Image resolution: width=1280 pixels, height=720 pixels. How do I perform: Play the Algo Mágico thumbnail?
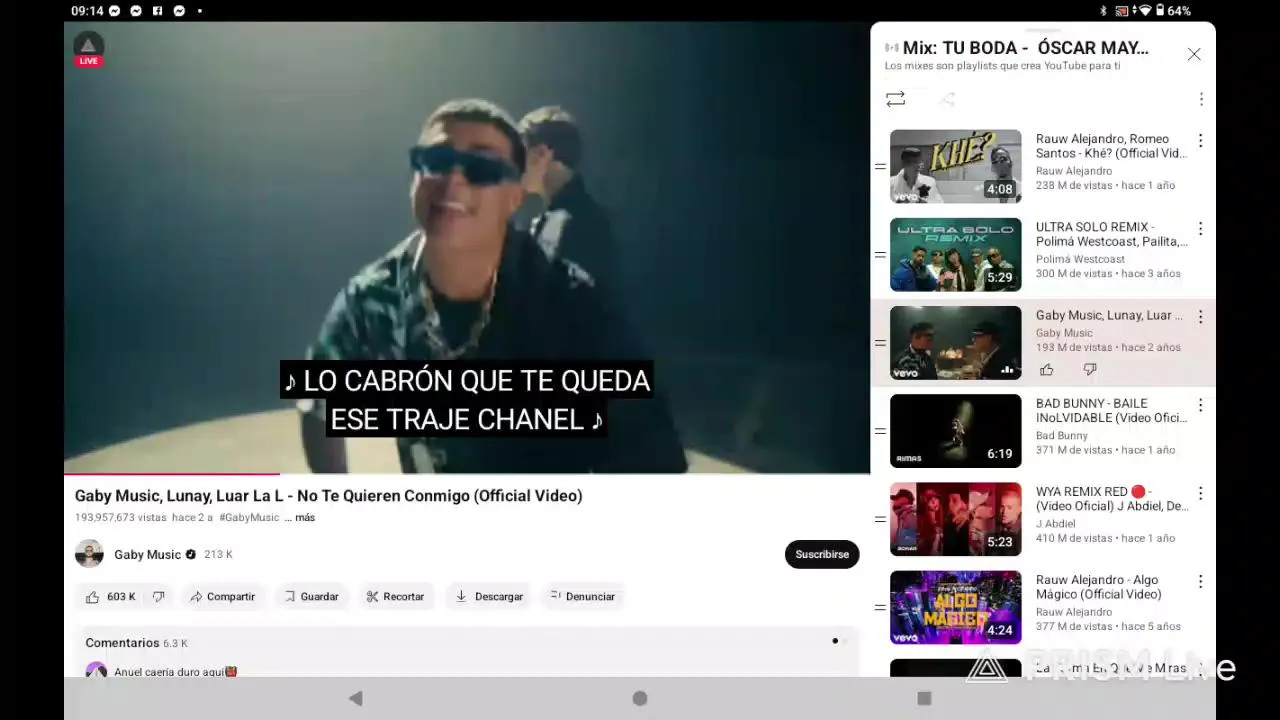point(956,607)
